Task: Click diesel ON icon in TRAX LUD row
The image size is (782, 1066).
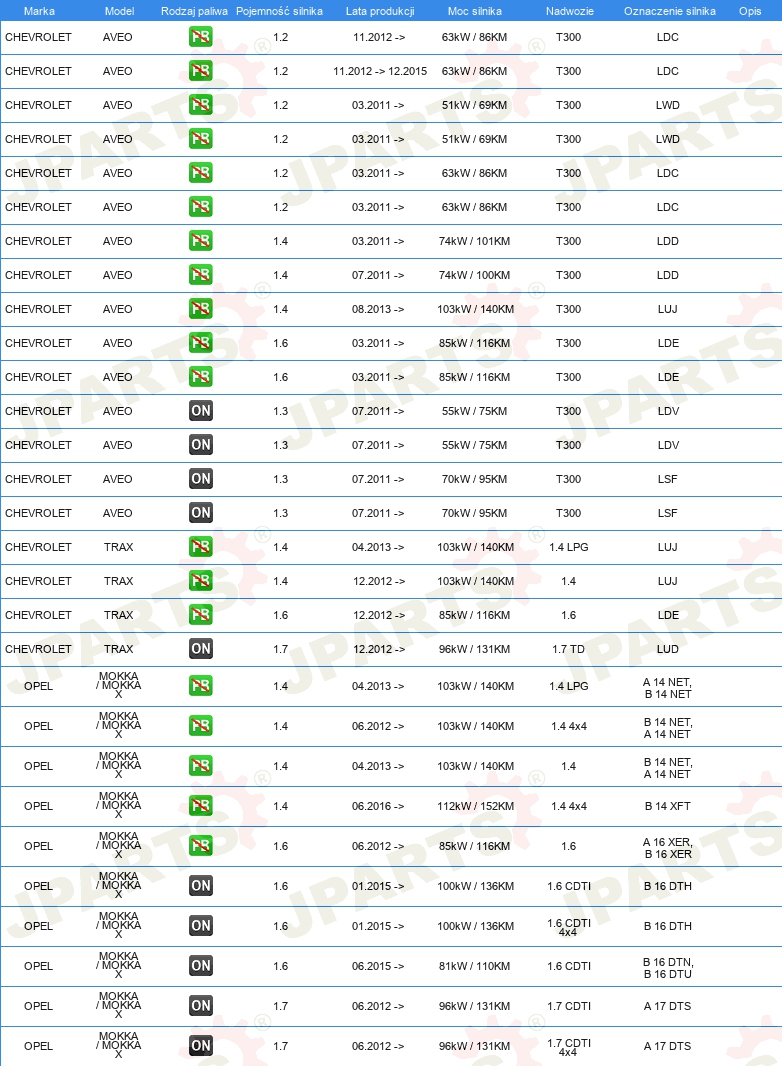Action: click(x=201, y=649)
